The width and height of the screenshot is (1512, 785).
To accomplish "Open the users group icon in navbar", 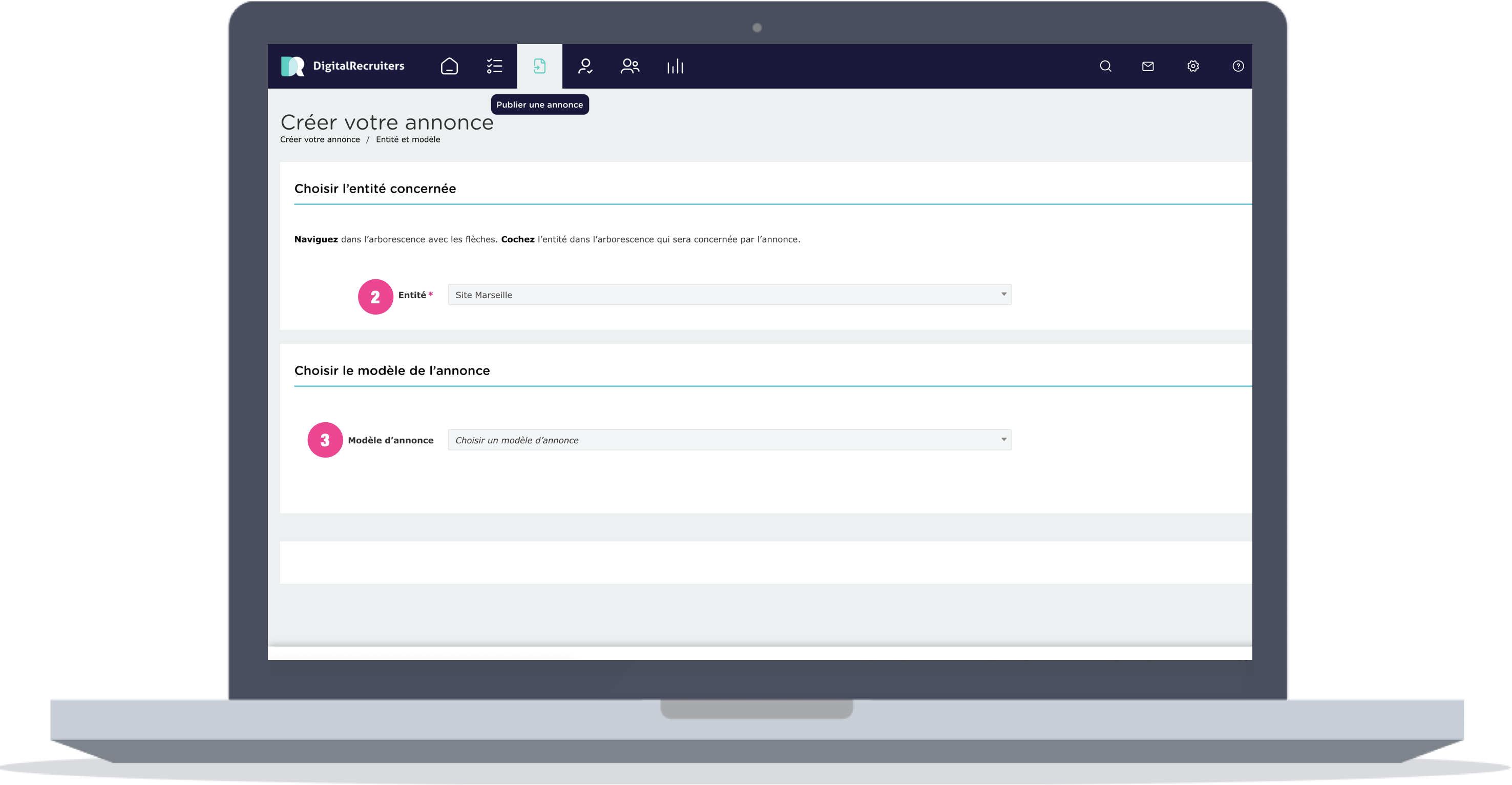I will [630, 66].
